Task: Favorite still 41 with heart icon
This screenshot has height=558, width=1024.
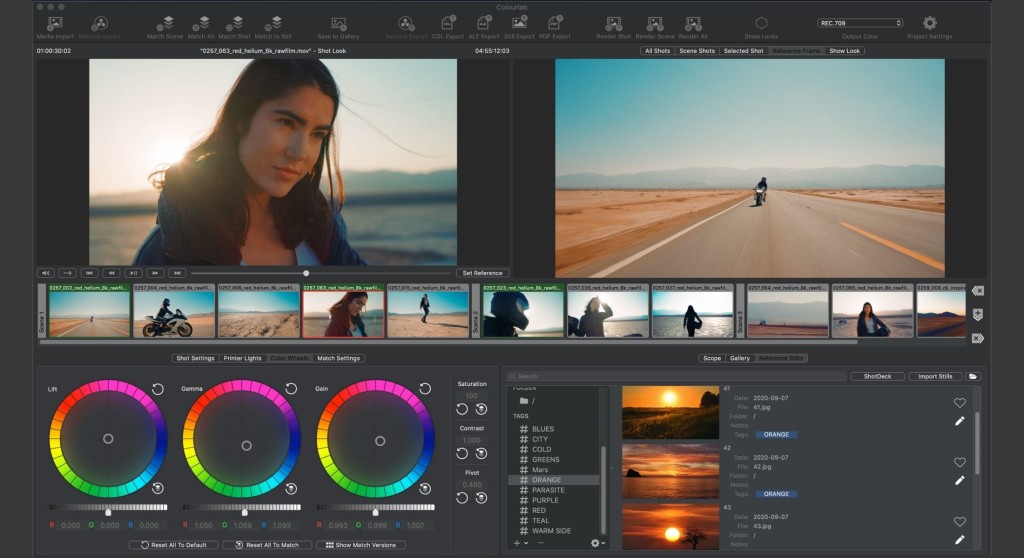Action: [x=960, y=403]
